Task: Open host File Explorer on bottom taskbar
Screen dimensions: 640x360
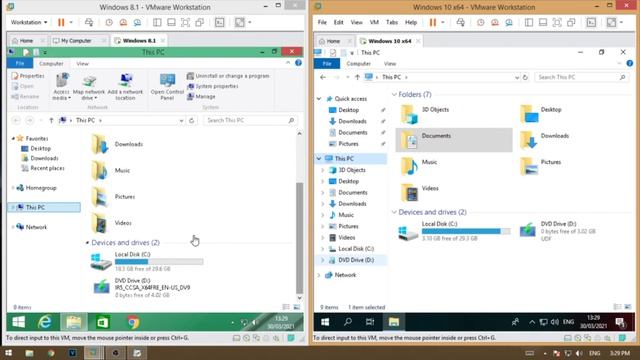Action: coord(29,353)
